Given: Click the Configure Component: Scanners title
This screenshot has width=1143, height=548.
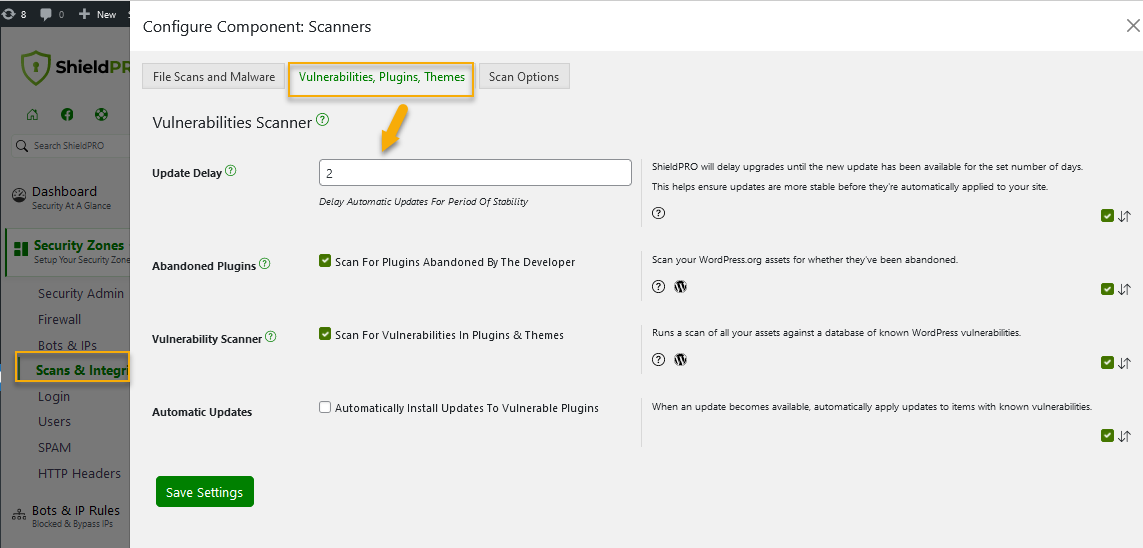Looking at the screenshot, I should pyautogui.click(x=257, y=27).
